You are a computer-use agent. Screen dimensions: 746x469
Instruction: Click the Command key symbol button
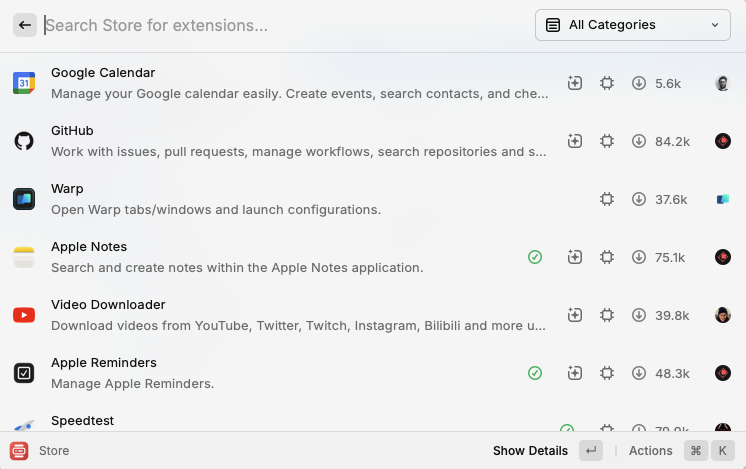(x=696, y=450)
